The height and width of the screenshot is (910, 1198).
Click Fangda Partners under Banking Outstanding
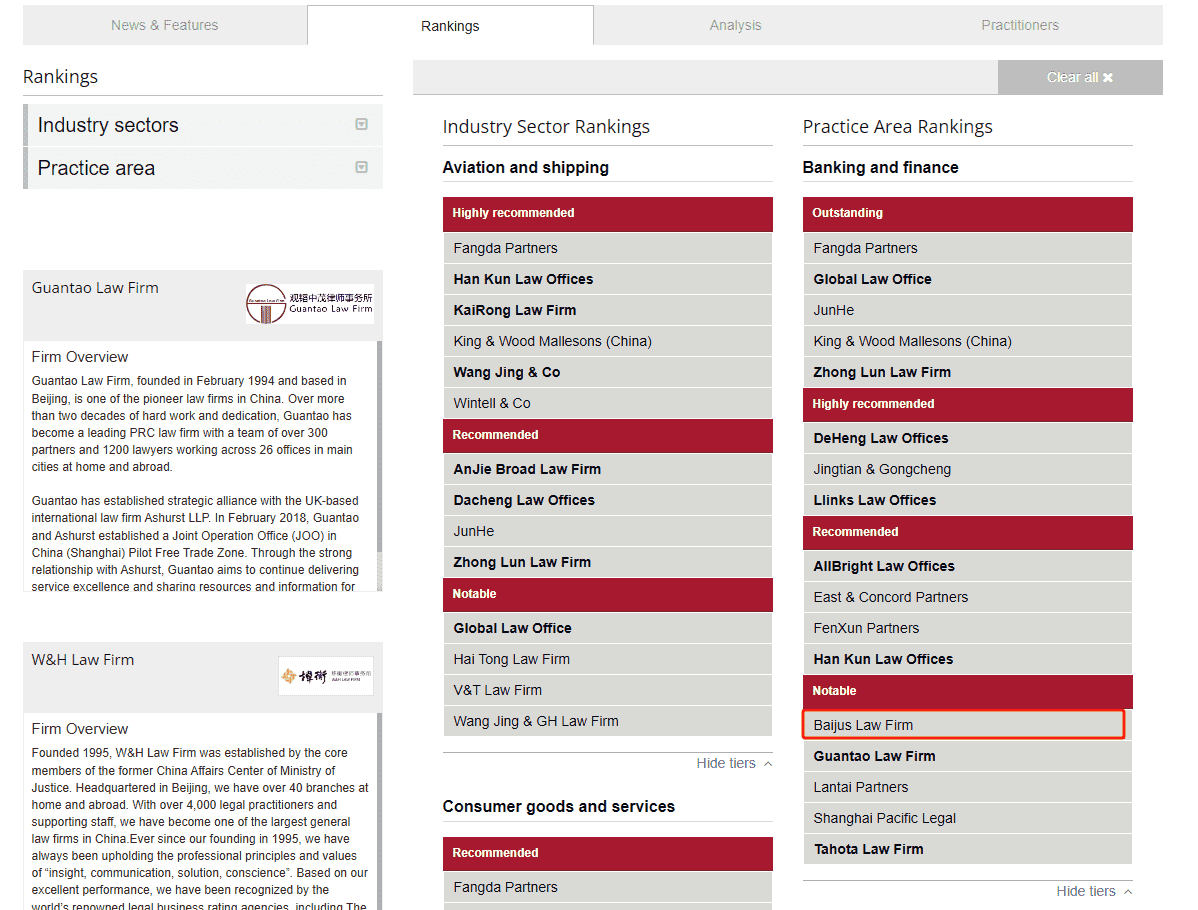coord(967,248)
